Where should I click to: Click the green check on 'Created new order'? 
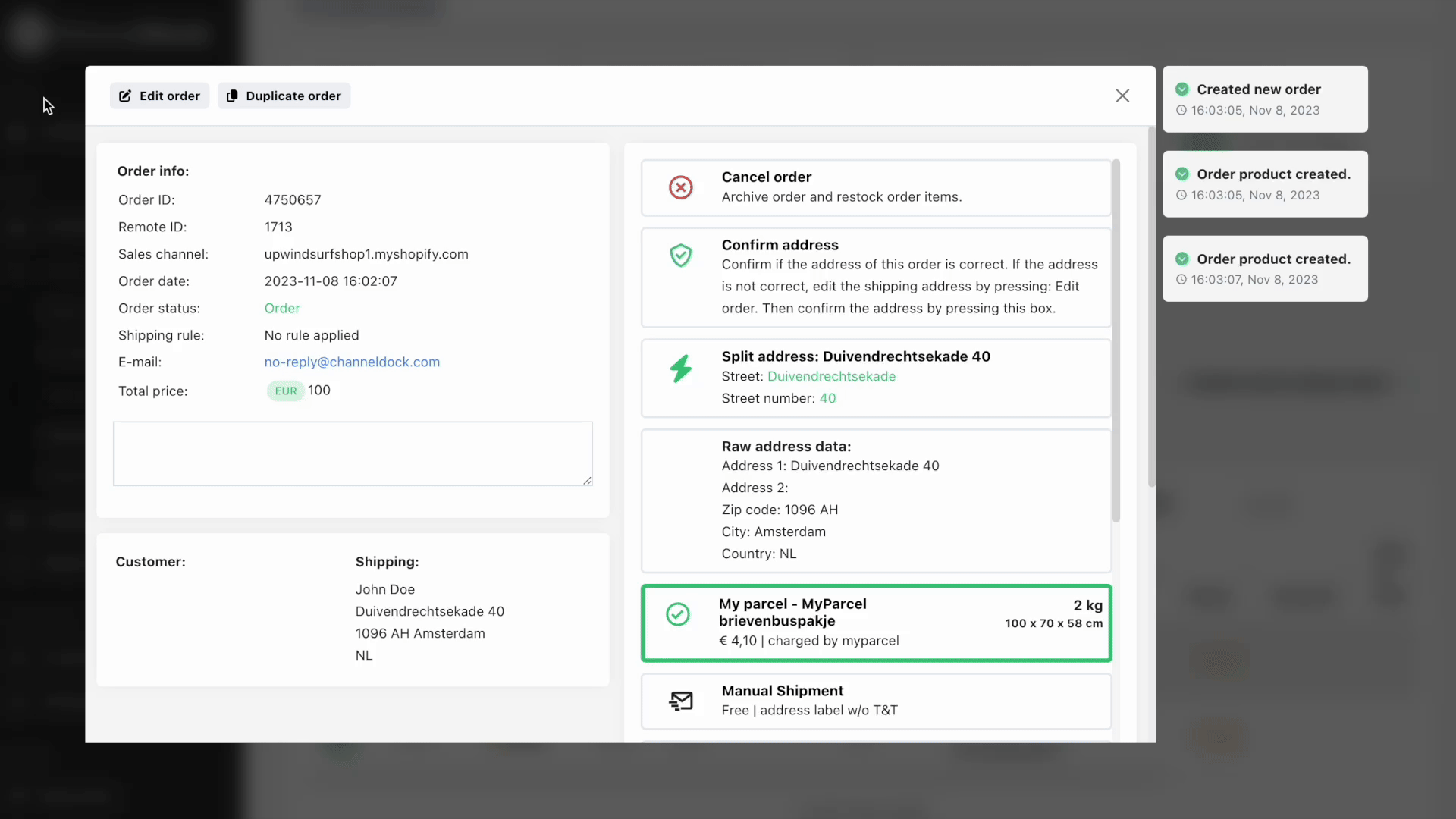[1181, 89]
